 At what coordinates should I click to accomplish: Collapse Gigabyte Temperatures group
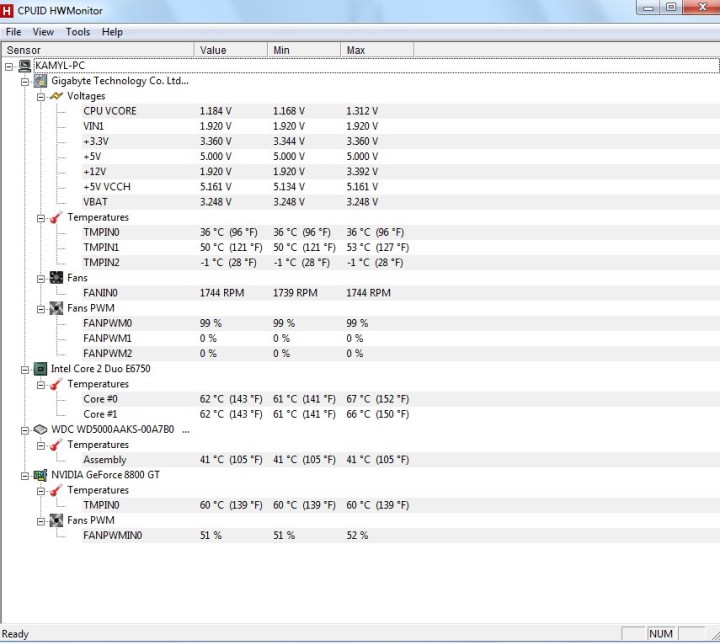(x=40, y=218)
